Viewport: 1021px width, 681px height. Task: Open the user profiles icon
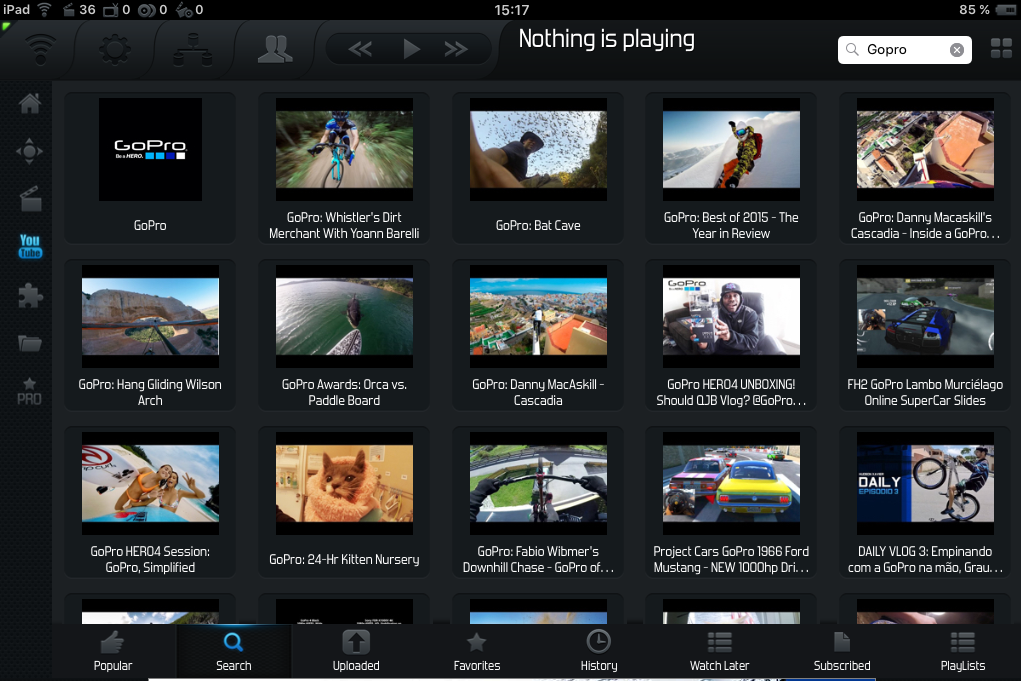click(274, 49)
